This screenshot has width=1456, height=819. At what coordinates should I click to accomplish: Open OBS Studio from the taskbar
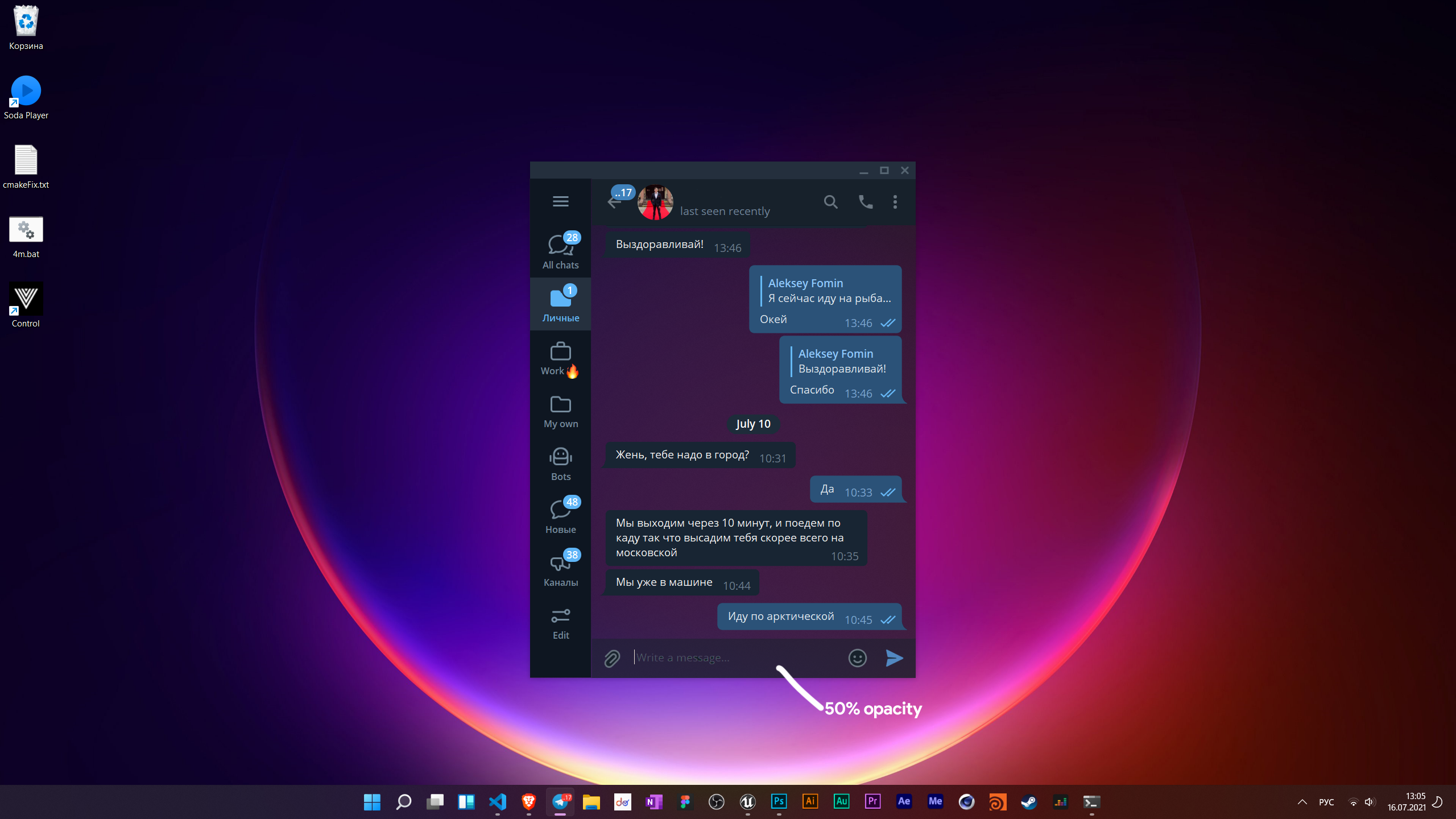(x=716, y=801)
